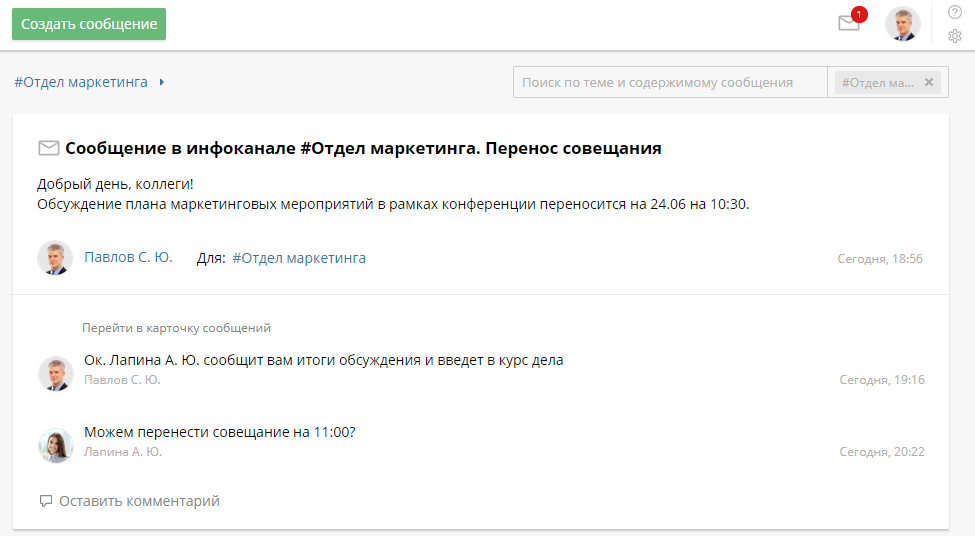Click the #Отдел маркетинга breadcrumb at top left
This screenshot has width=975, height=536.
click(81, 82)
